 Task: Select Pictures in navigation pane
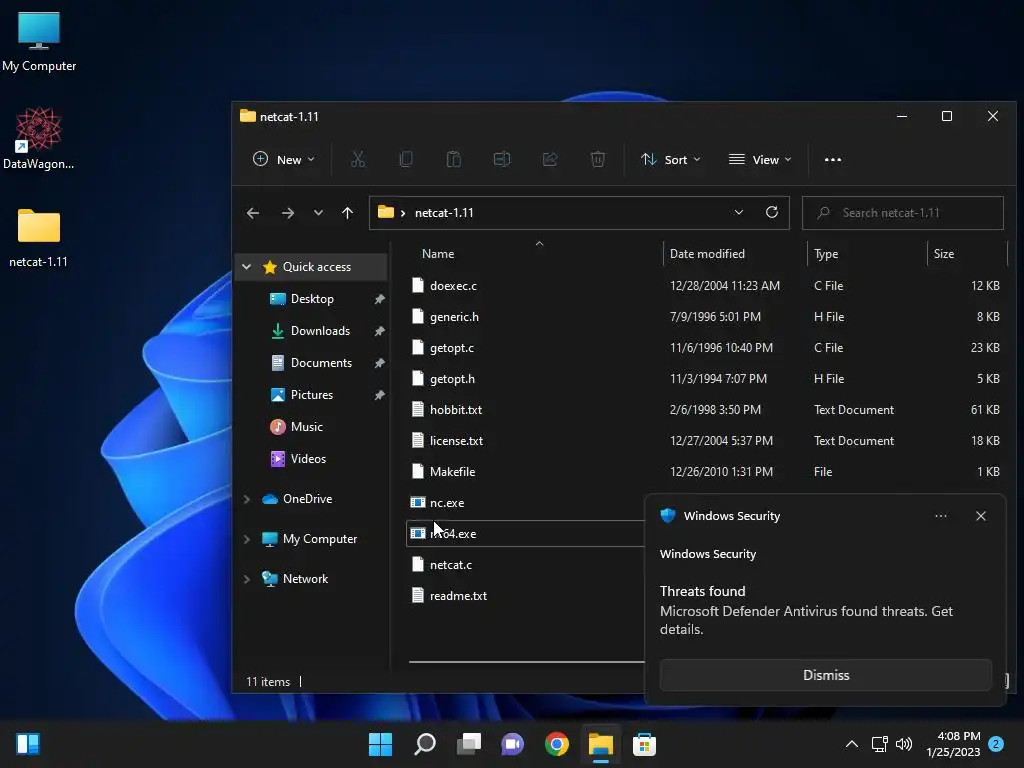(x=312, y=395)
